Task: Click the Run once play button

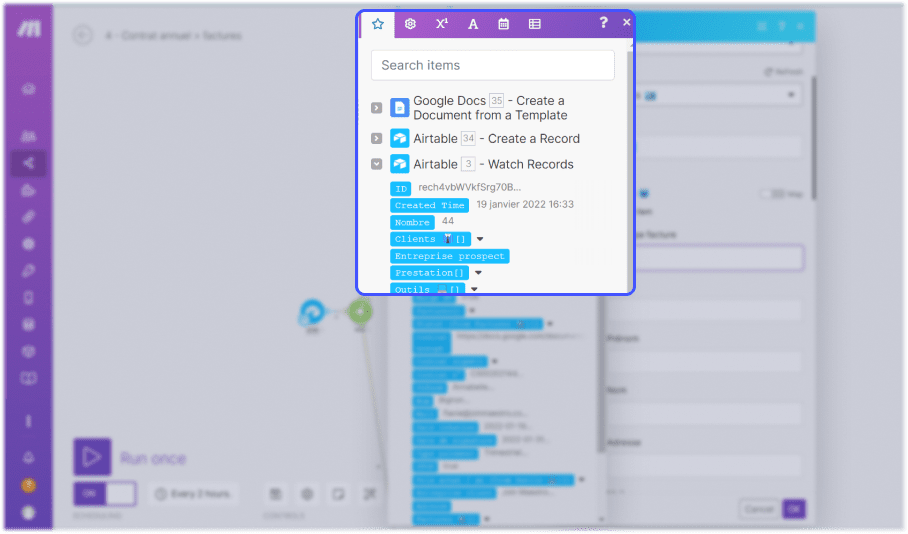Action: tap(92, 457)
